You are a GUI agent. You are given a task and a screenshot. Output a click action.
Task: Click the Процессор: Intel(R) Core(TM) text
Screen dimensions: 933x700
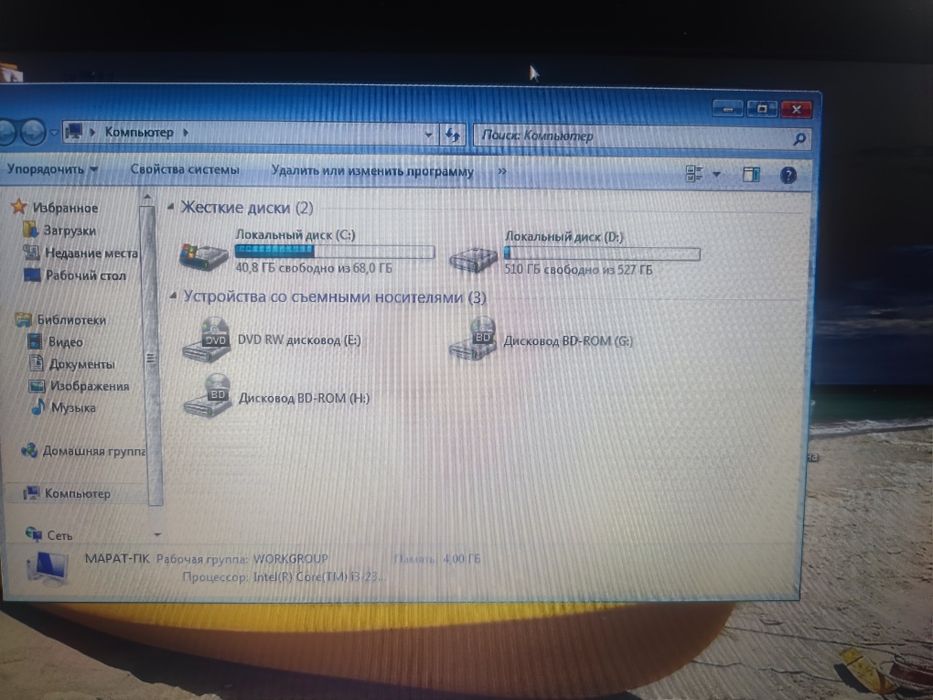[x=284, y=577]
